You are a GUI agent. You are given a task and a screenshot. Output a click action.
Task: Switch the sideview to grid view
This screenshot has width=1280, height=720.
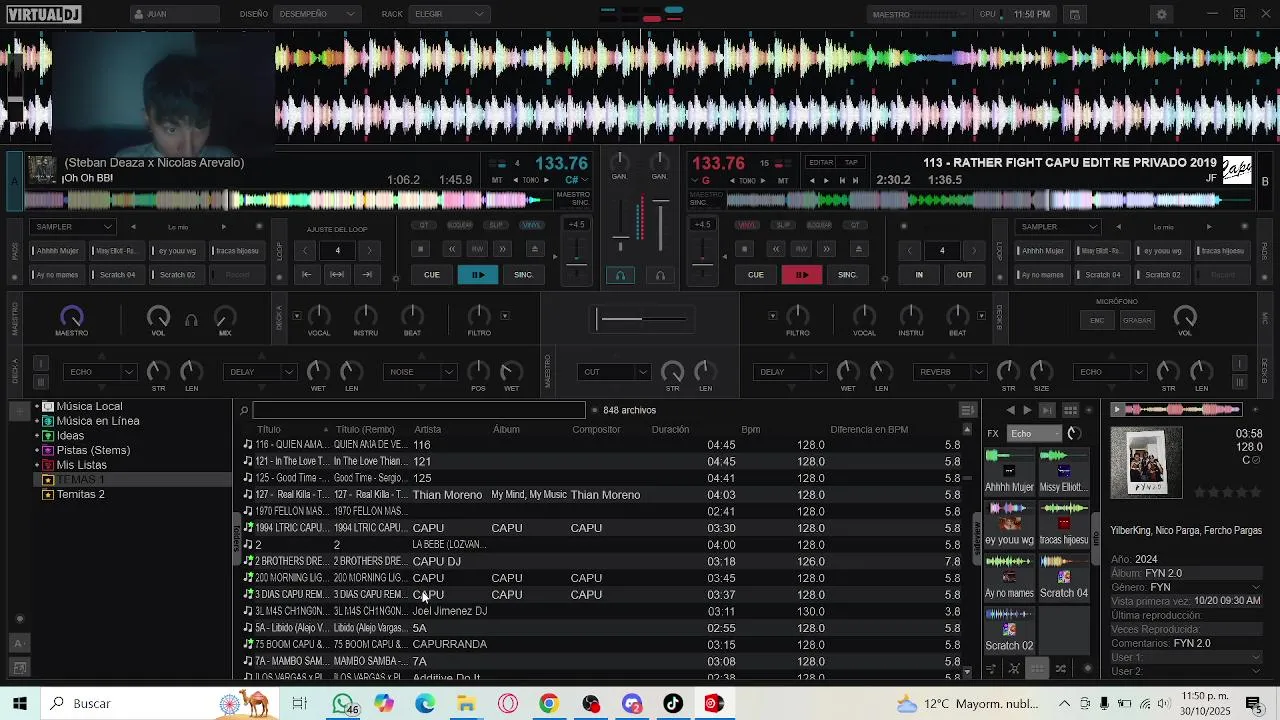coord(1070,411)
